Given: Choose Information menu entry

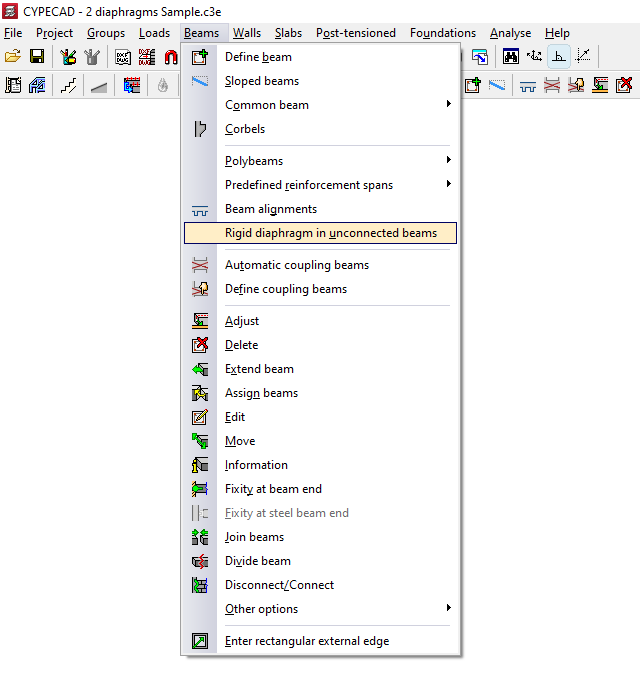Looking at the screenshot, I should pyautogui.click(x=320, y=465).
